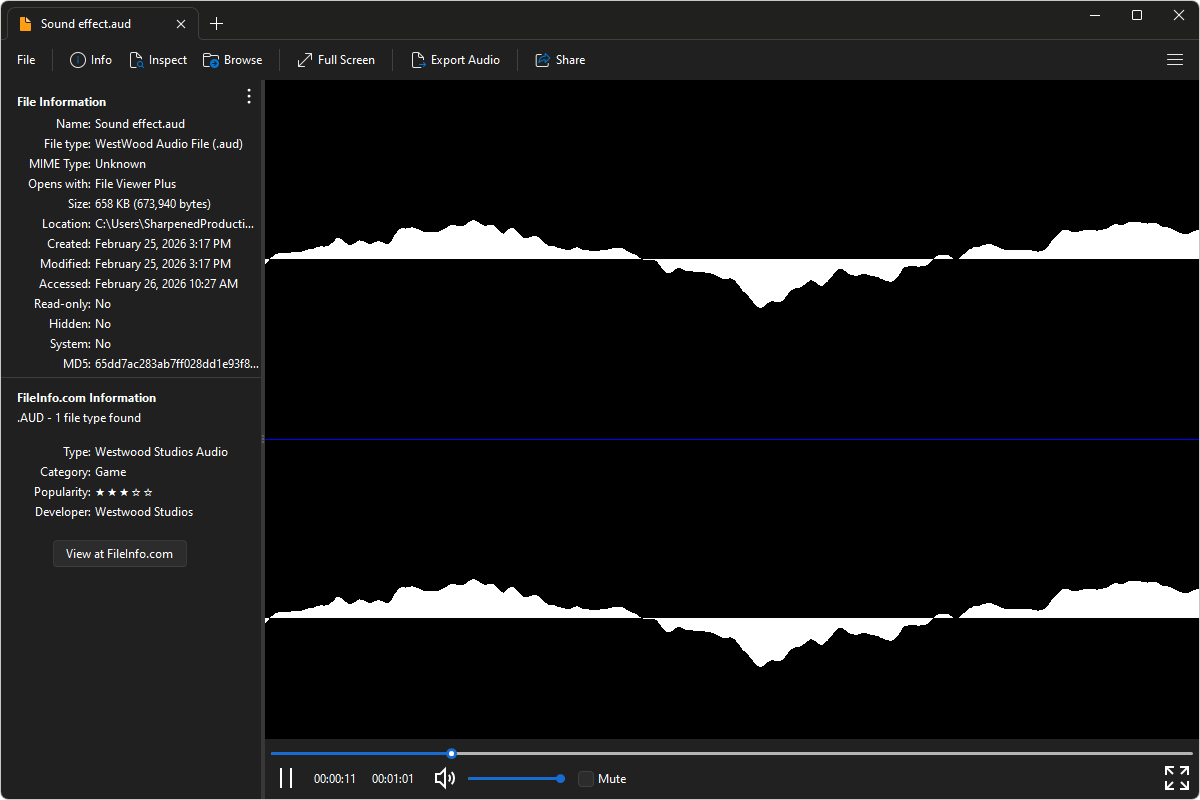Open a new tab with the plus button
The width and height of the screenshot is (1200, 800).
point(216,23)
